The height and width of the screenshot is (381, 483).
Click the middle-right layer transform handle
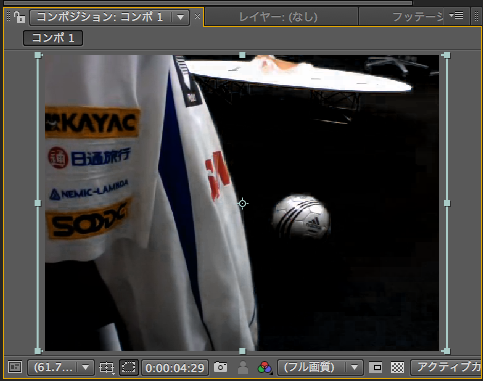click(x=447, y=203)
